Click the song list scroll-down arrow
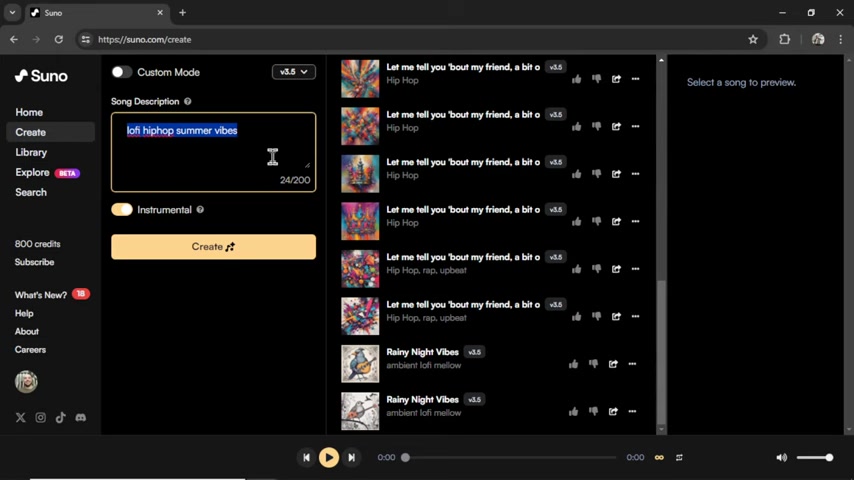 click(x=661, y=429)
